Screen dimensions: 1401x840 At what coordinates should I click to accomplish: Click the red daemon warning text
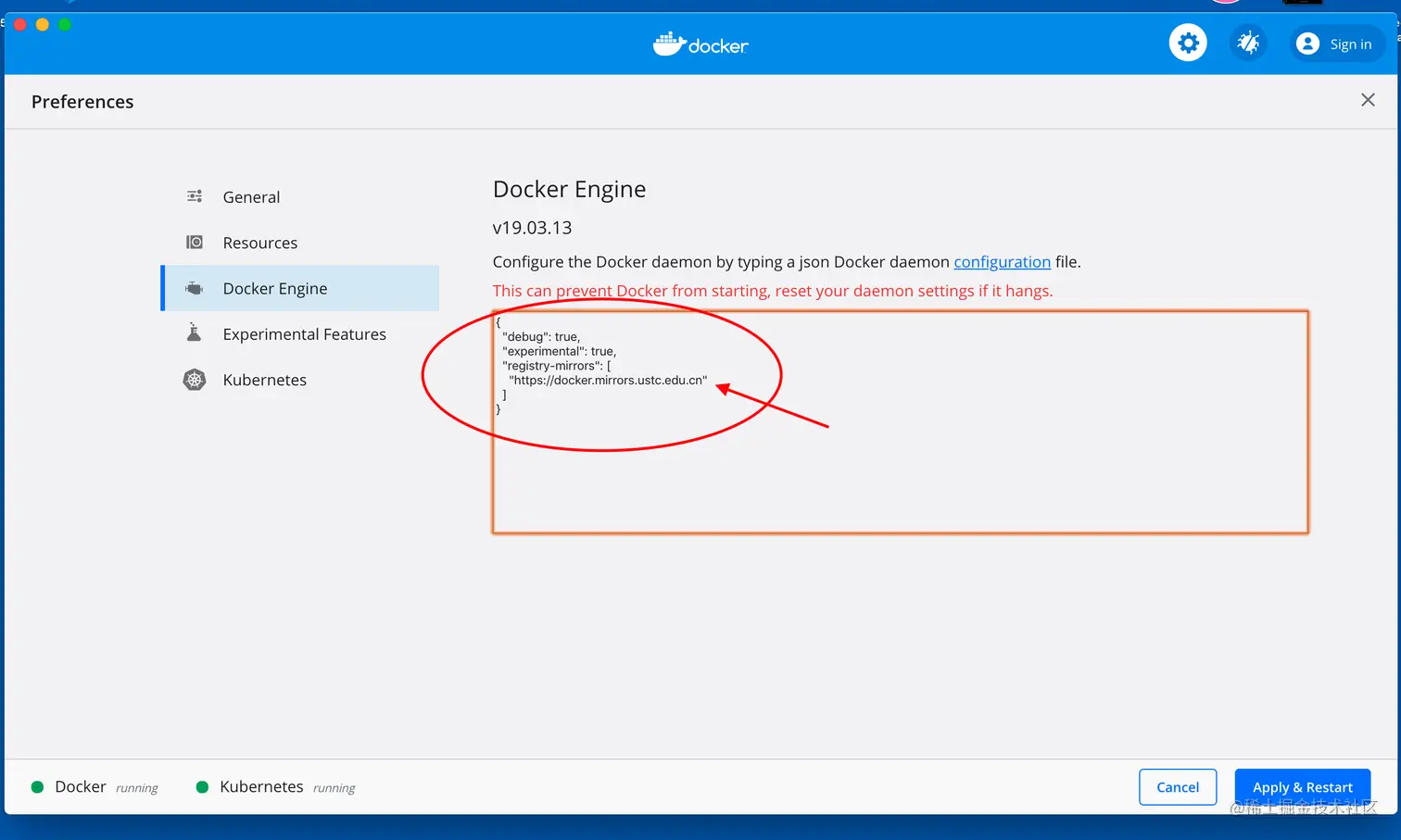tap(773, 291)
